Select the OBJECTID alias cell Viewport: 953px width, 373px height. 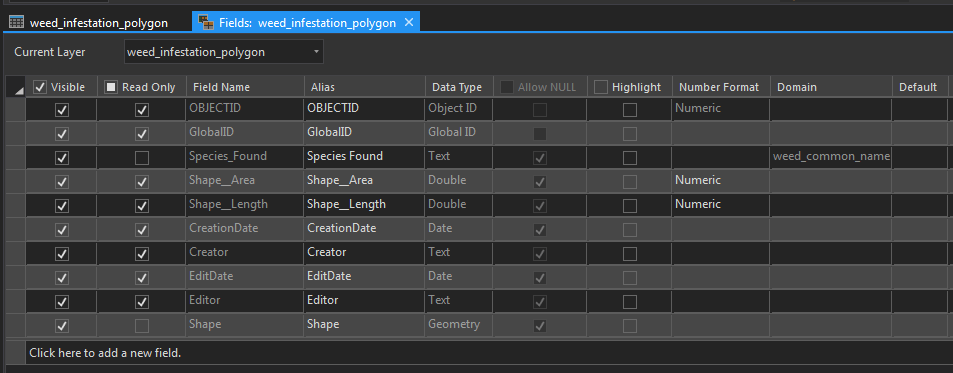[x=365, y=108]
